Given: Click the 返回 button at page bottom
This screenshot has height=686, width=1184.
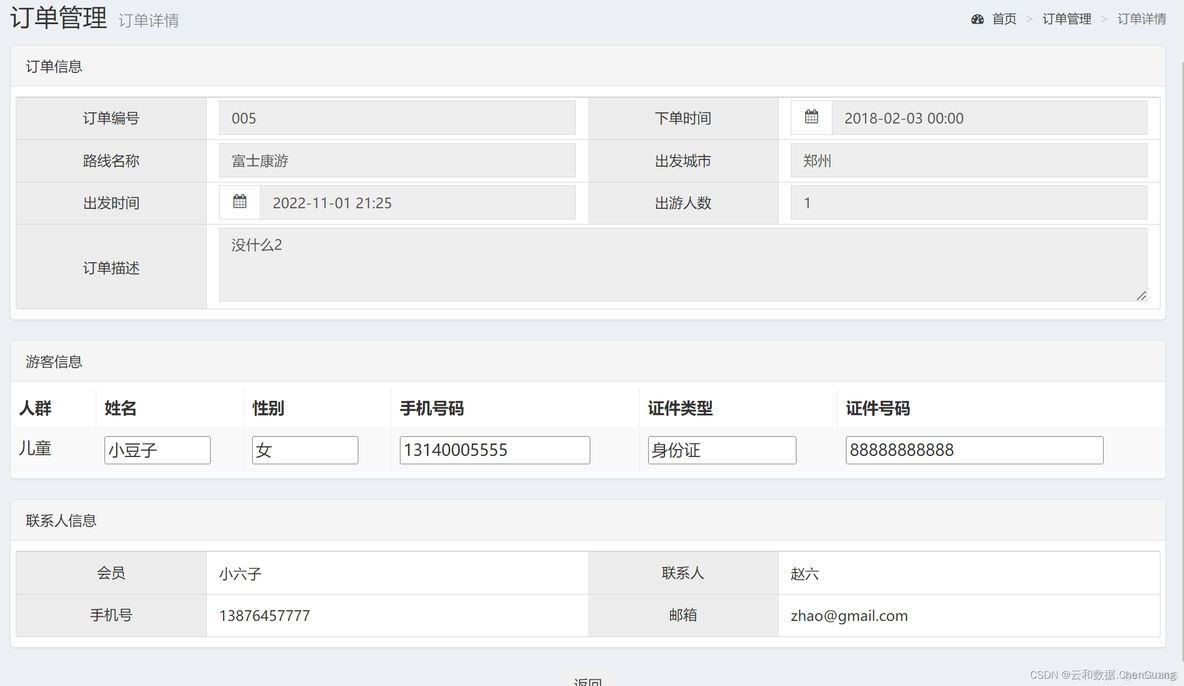Looking at the screenshot, I should (x=590, y=680).
